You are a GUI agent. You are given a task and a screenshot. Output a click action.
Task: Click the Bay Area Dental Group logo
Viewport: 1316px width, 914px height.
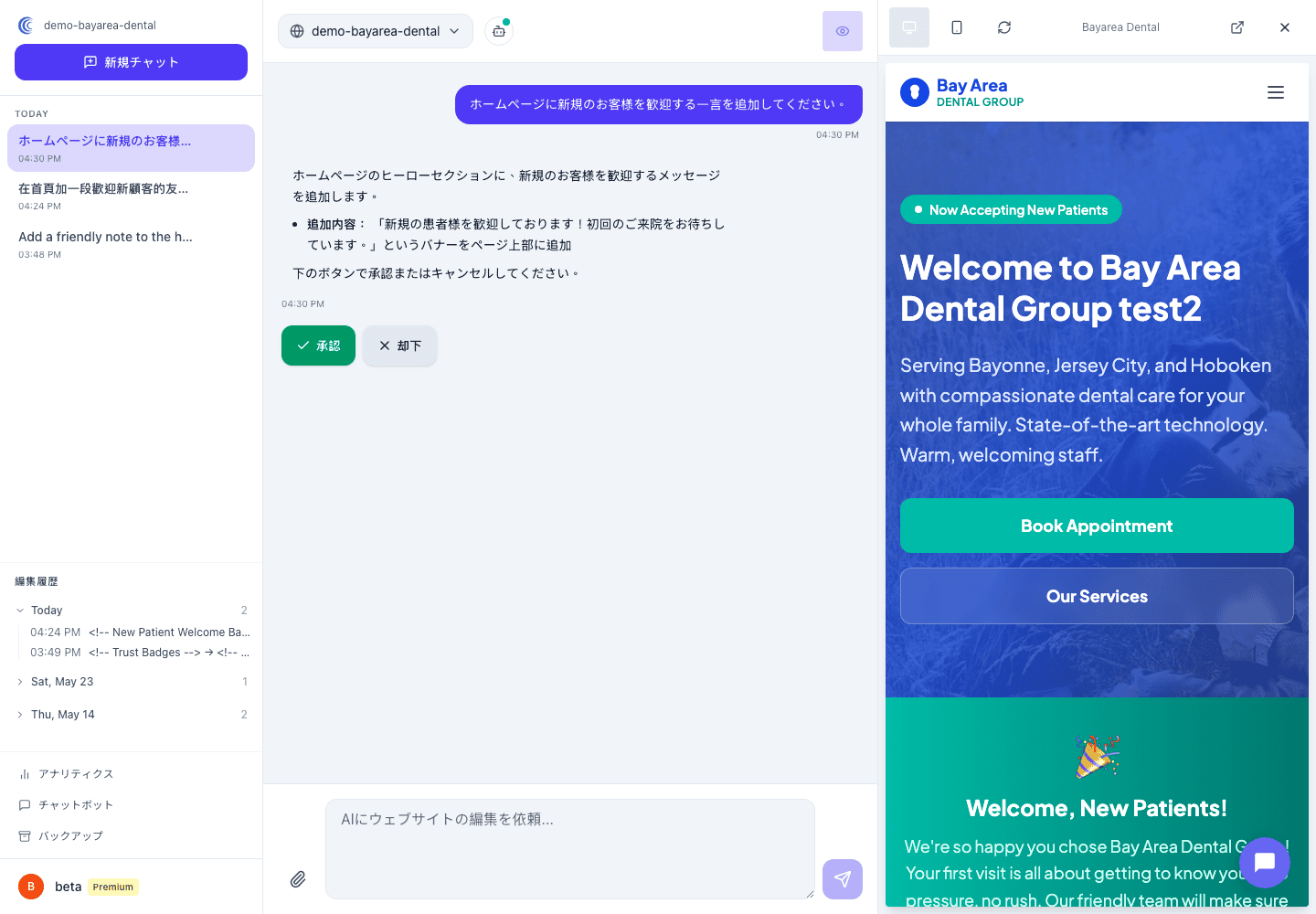pos(962,92)
